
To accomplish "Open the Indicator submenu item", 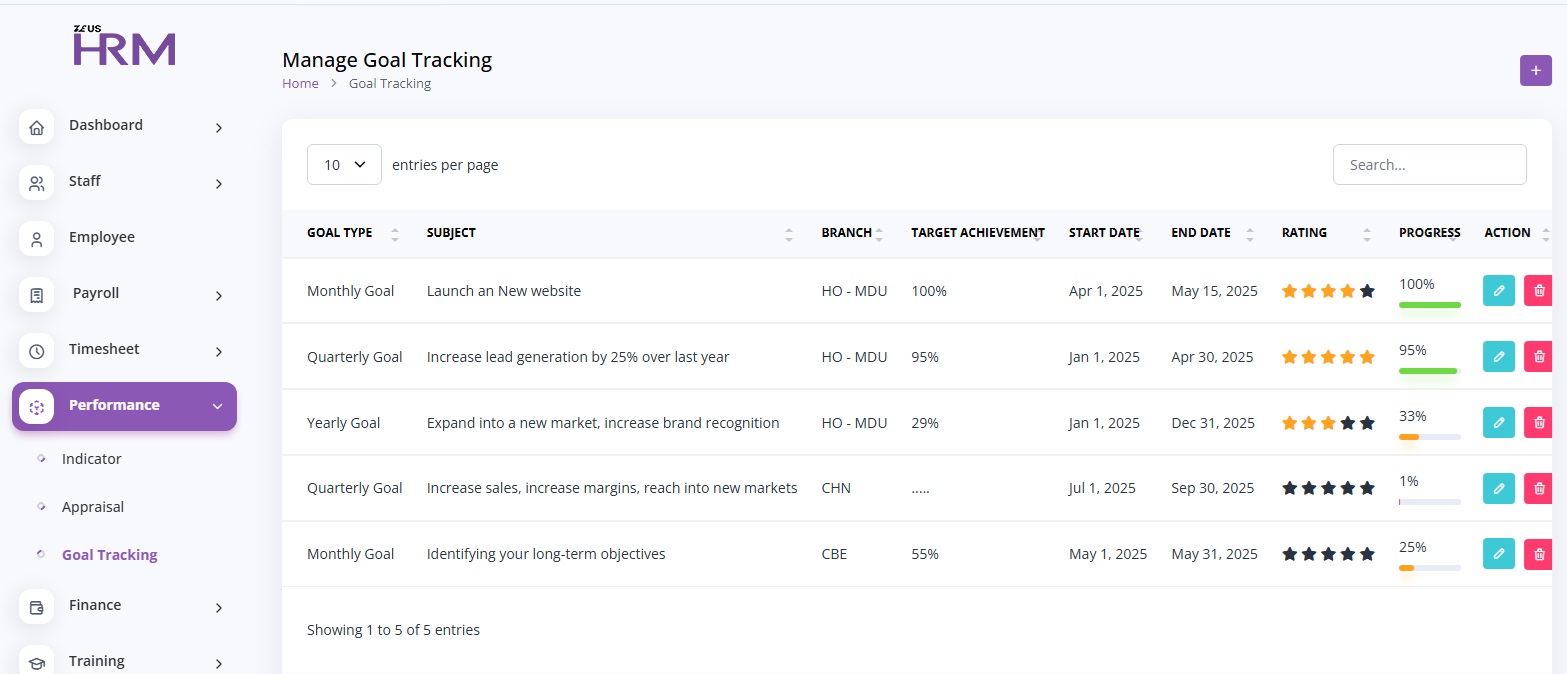I will (x=91, y=459).
